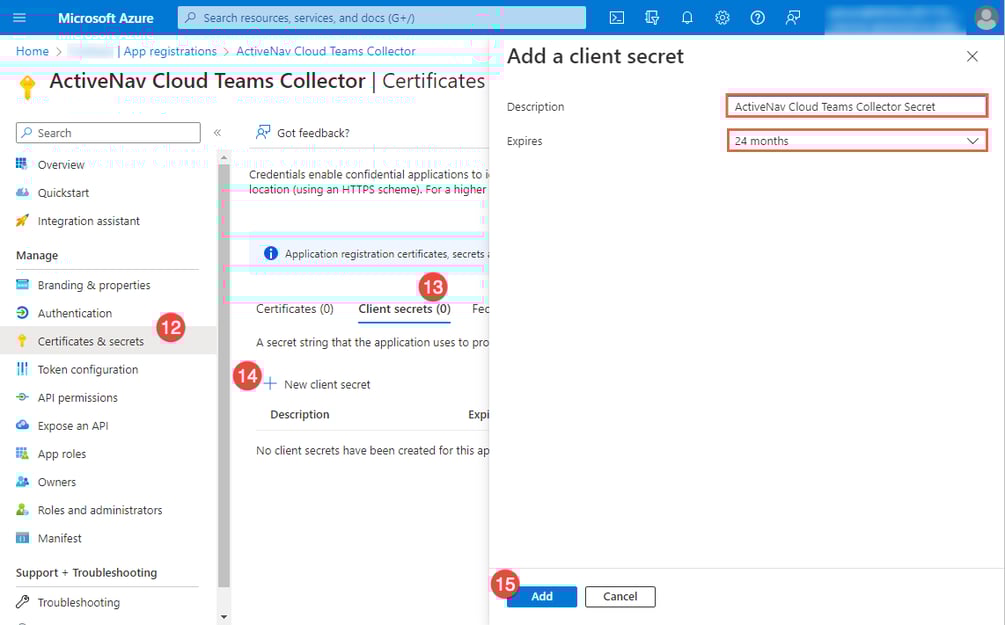Expand the Expires dropdown
The height and width of the screenshot is (625, 1005).
[x=856, y=140]
